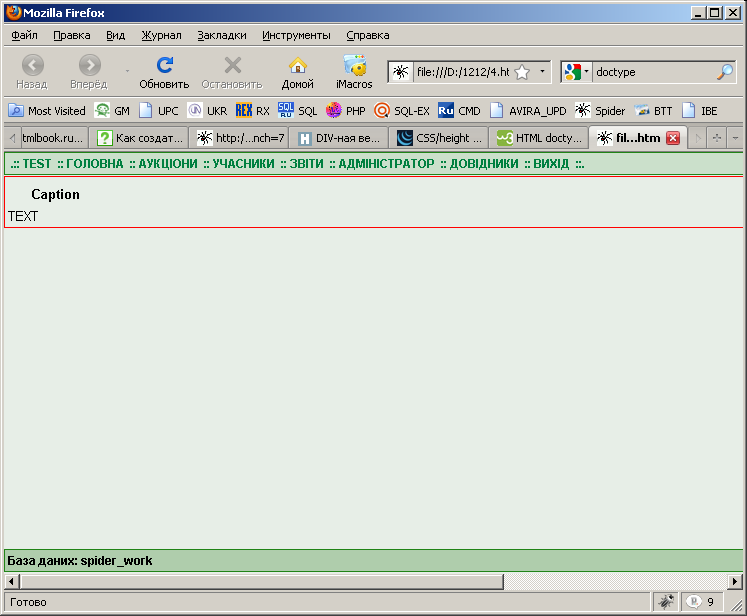Switch to the CSS/height tab
This screenshot has width=747, height=616.
(440, 138)
